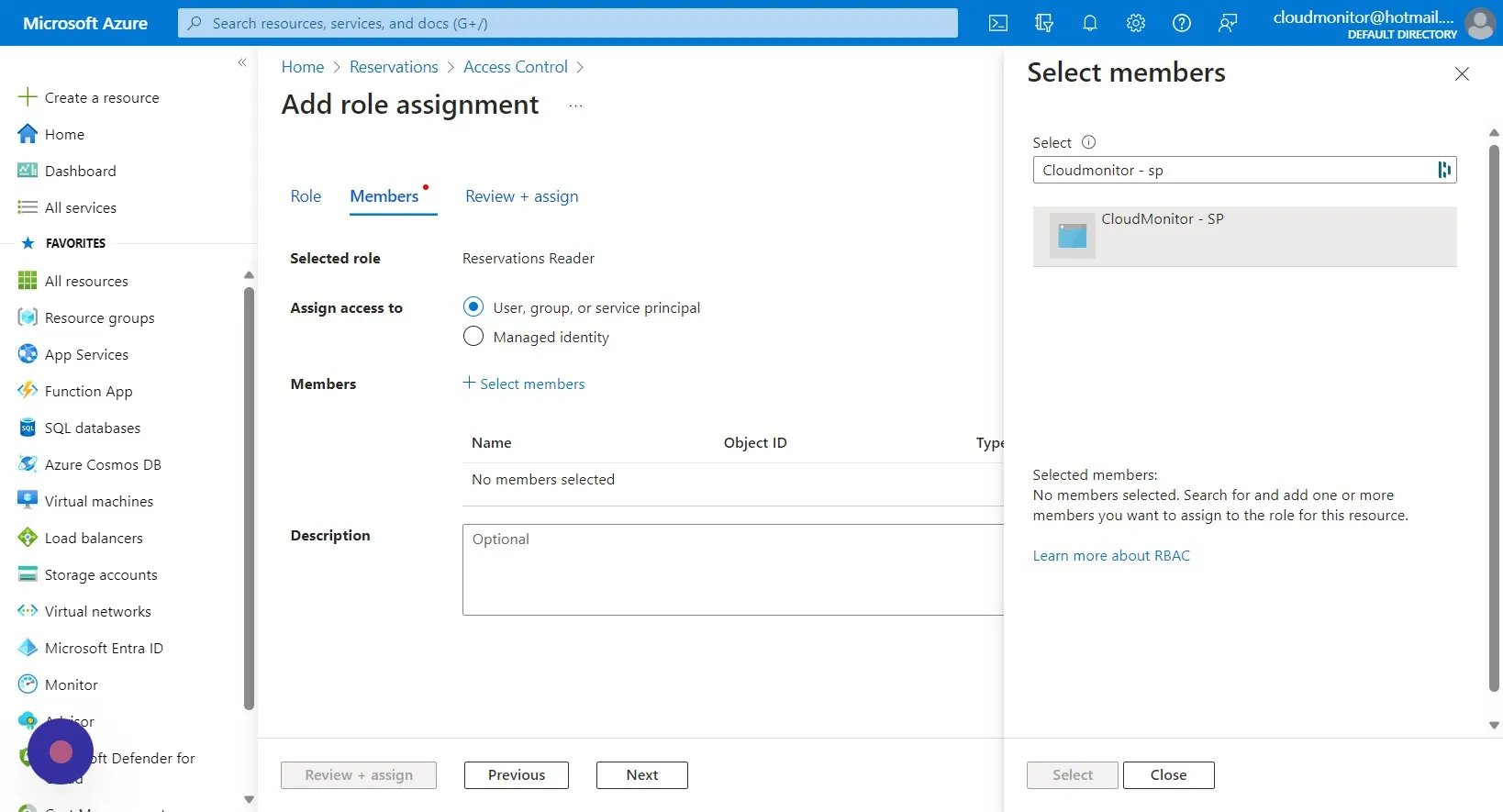Click the purple recording circle button

[x=61, y=752]
